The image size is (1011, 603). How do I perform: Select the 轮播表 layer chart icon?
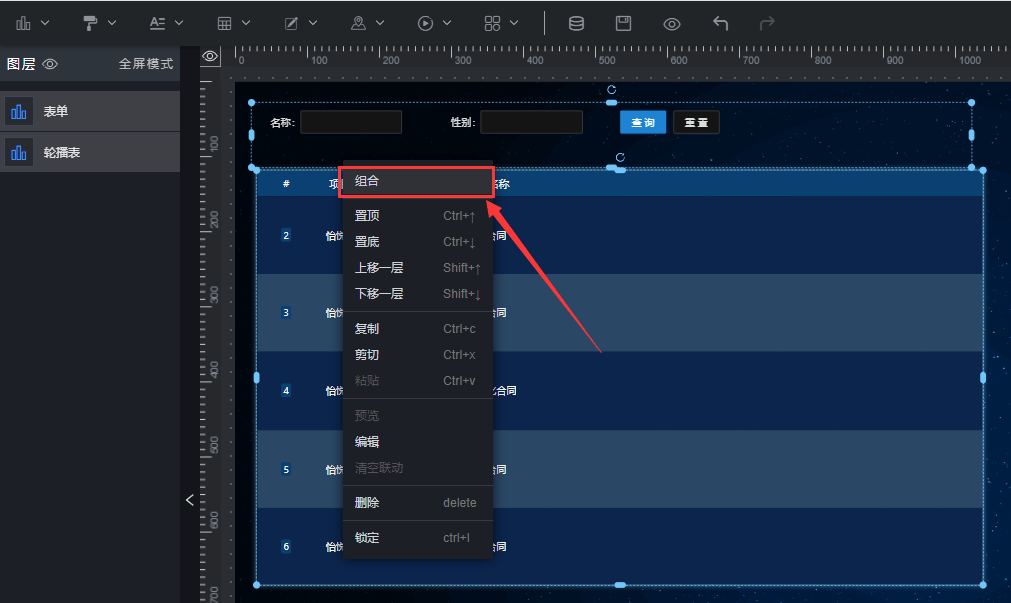19,153
